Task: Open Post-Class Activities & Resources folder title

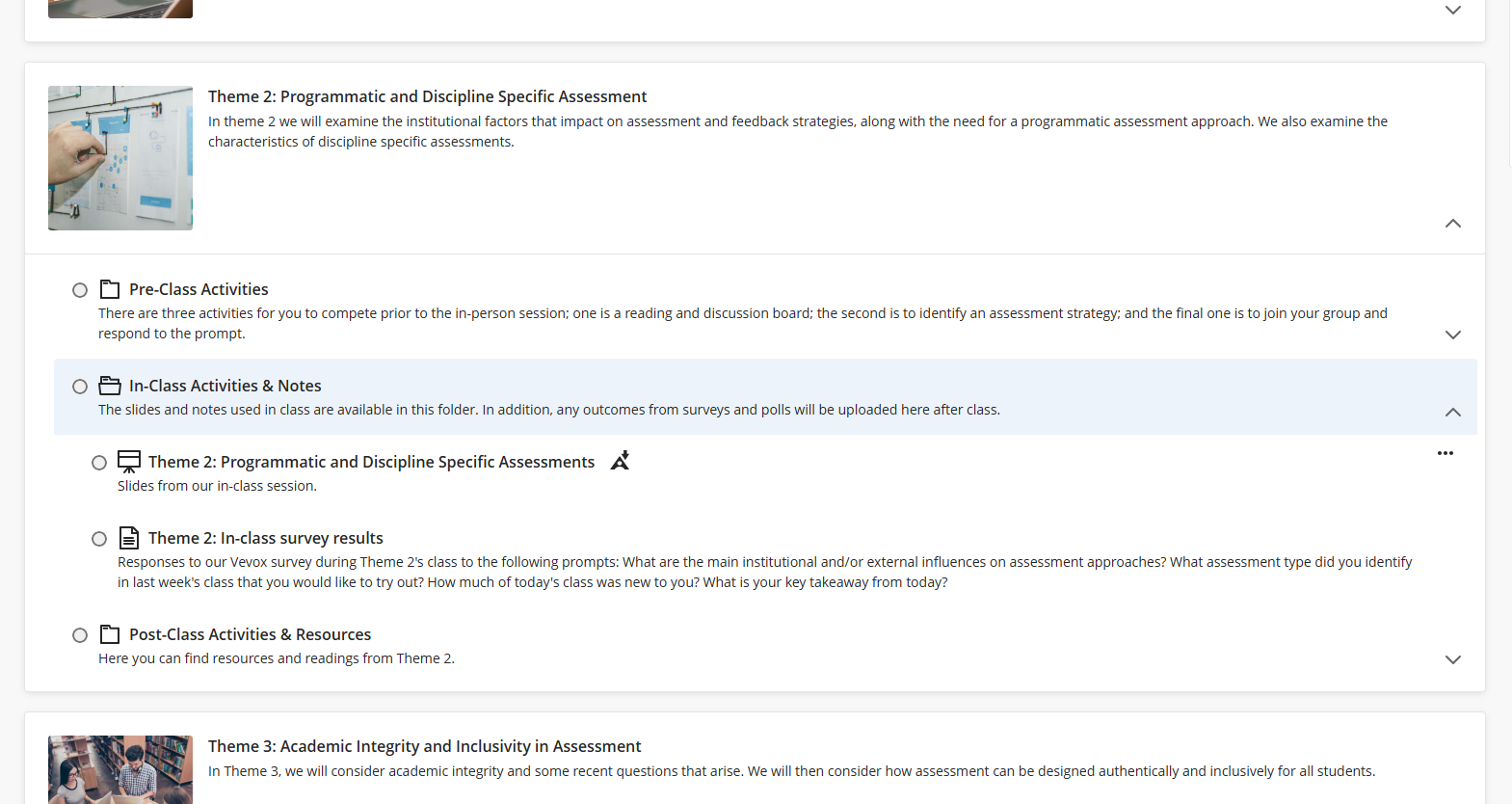Action: tap(251, 634)
